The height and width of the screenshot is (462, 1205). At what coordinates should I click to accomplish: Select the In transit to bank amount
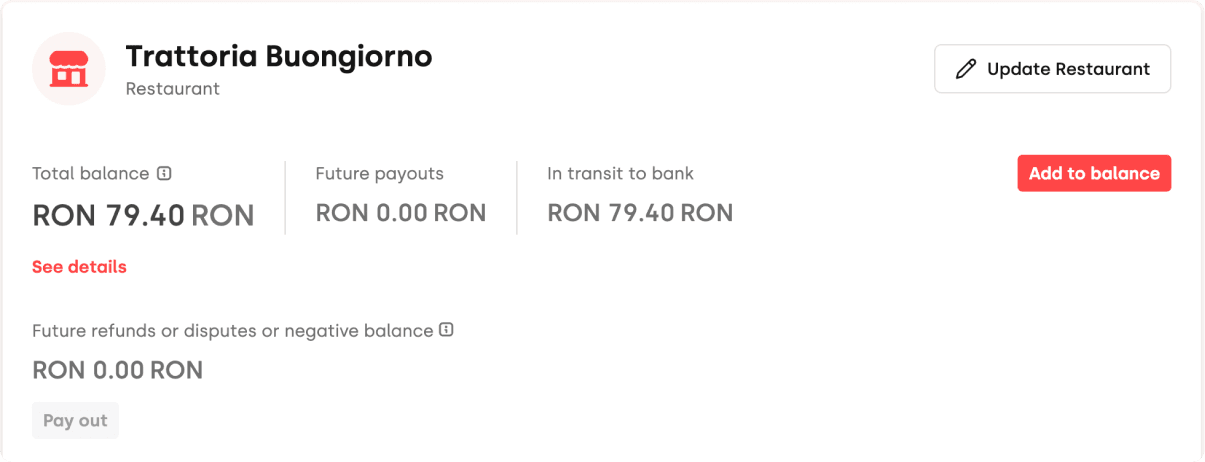(640, 213)
